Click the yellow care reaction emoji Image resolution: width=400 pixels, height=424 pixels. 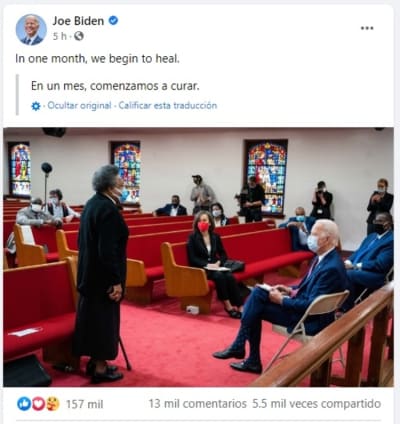(53, 404)
